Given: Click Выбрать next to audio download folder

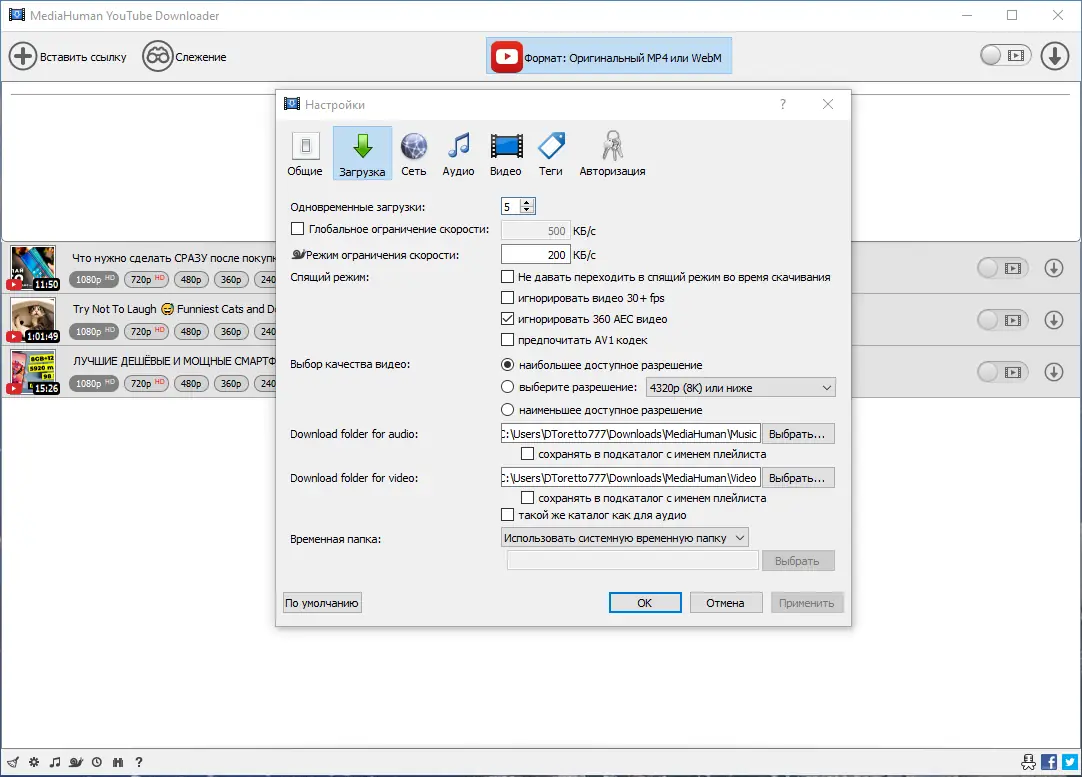Looking at the screenshot, I should [800, 433].
